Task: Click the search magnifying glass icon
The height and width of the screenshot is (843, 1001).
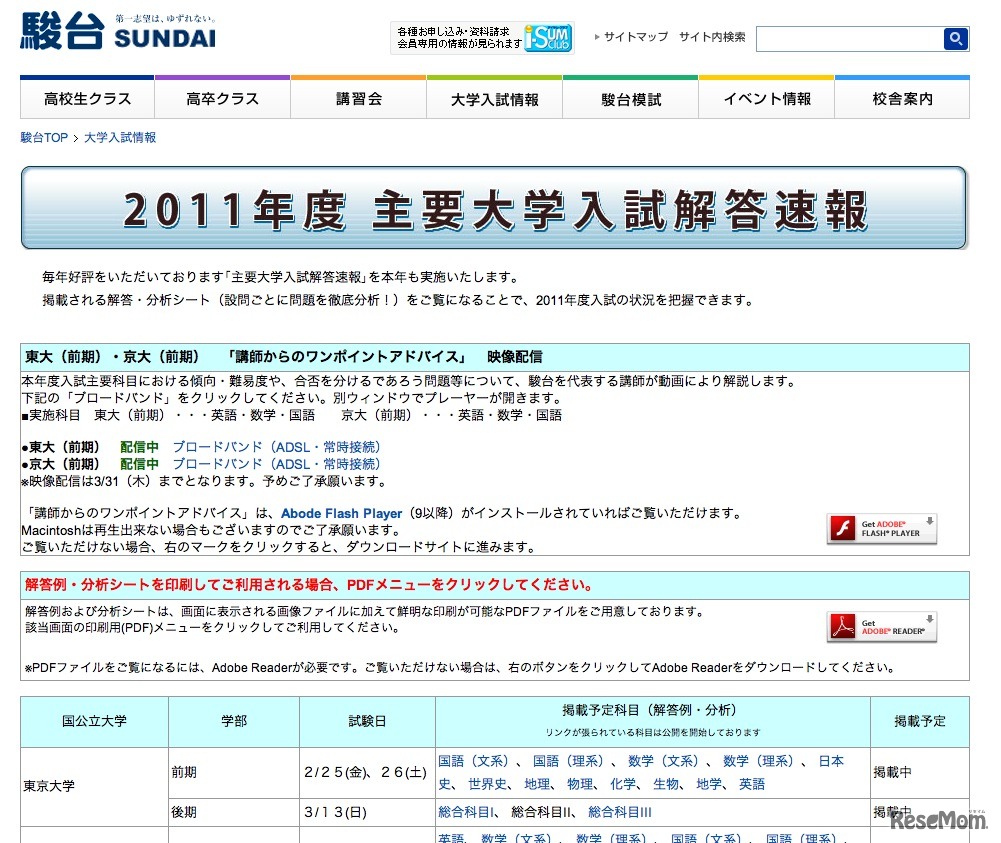Action: click(x=955, y=38)
